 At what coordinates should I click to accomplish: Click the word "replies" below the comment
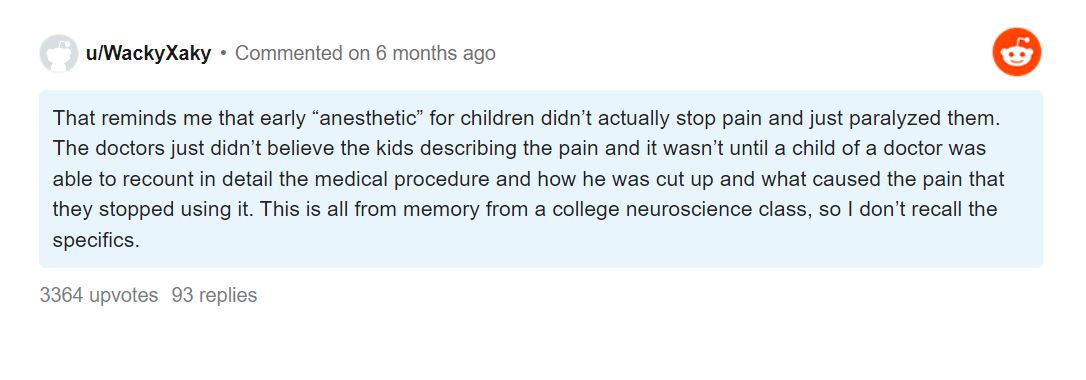[x=227, y=296]
